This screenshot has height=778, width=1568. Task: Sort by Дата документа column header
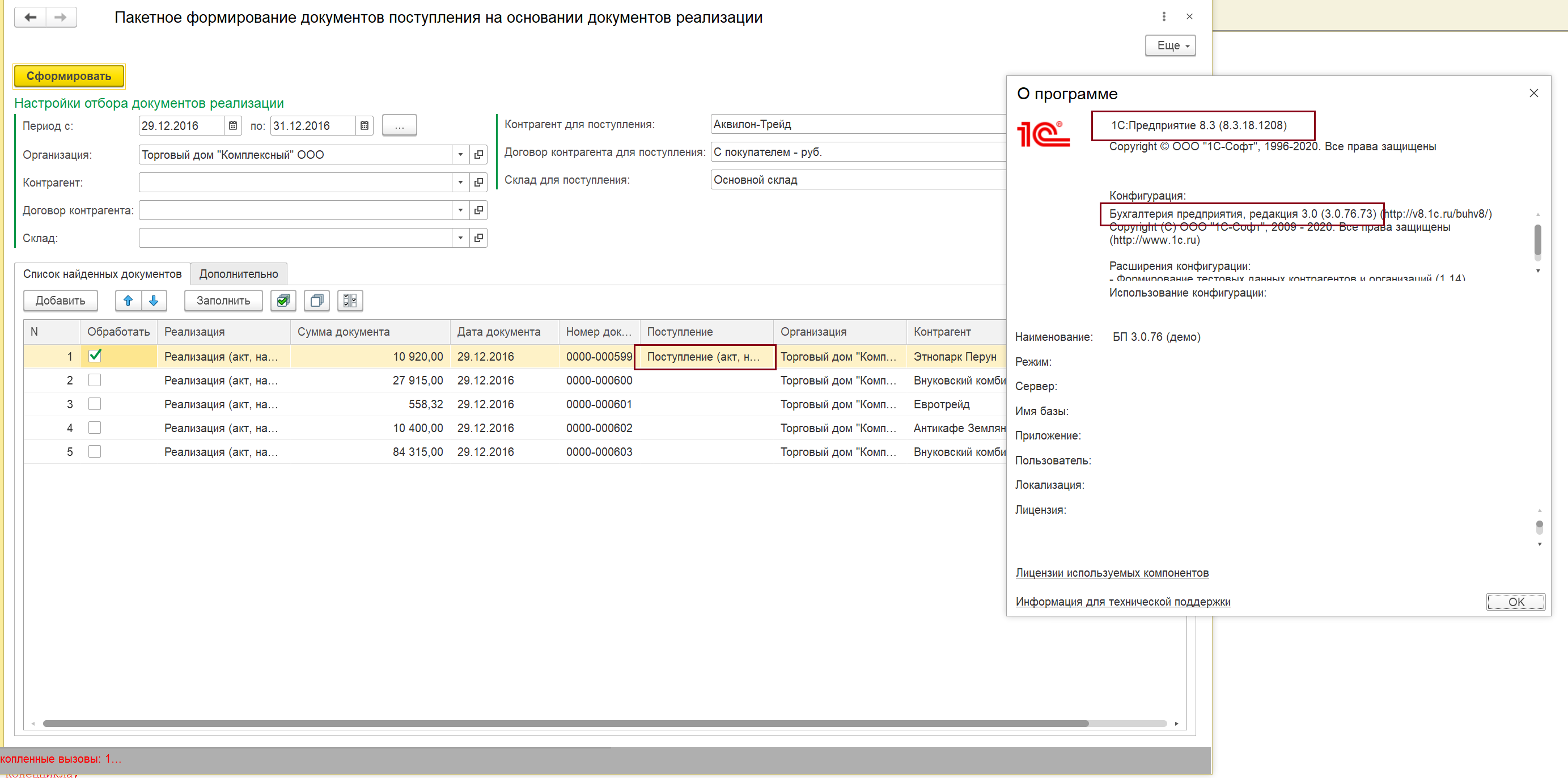pos(505,332)
